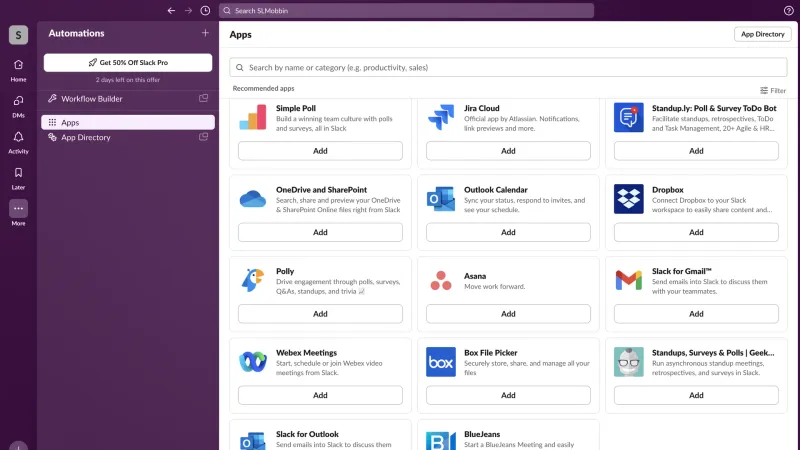
Task: Click the OneDrive and SharePoint cloud icon
Action: coord(253,198)
